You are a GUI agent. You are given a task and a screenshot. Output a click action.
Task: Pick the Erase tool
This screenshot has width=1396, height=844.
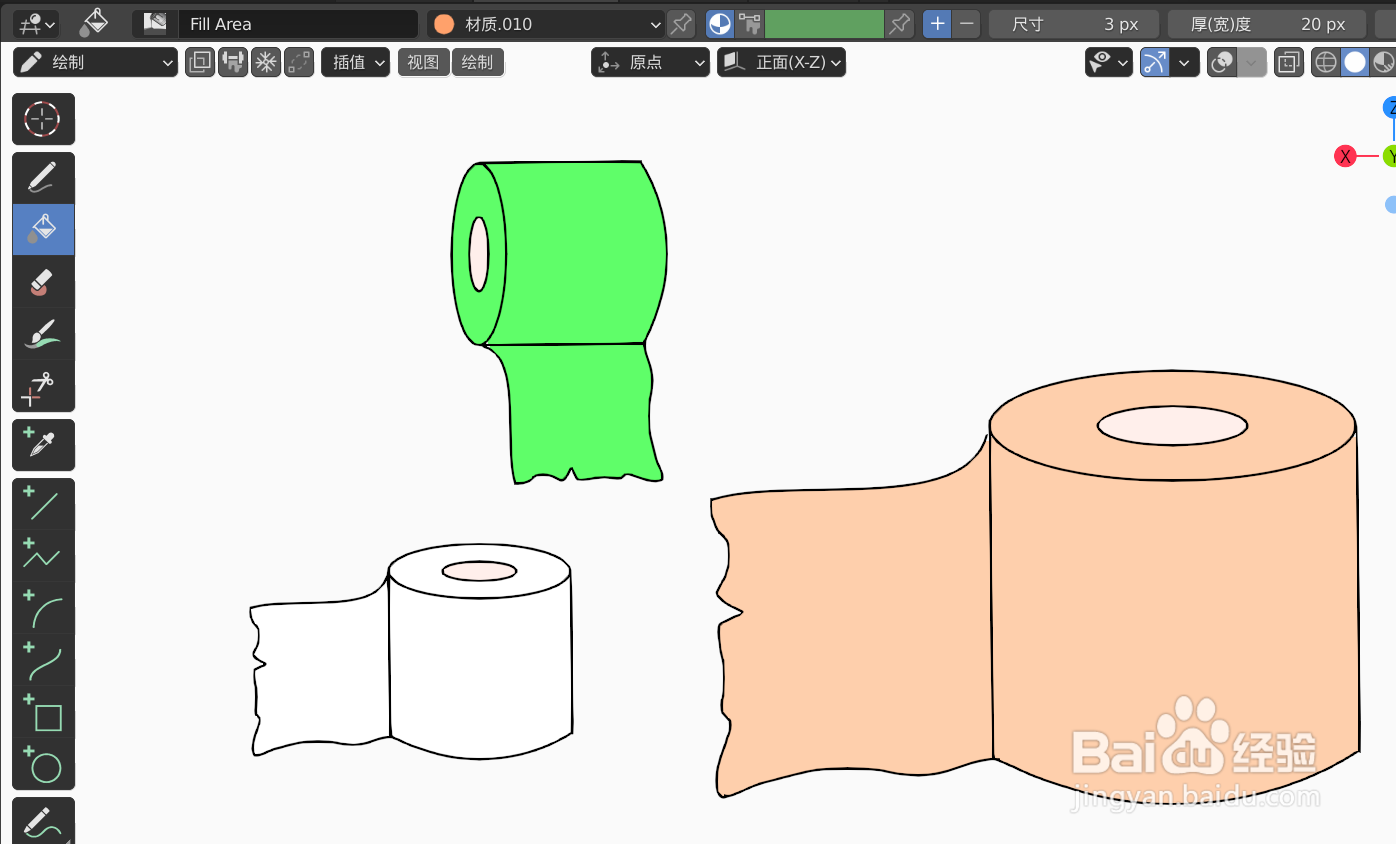pos(43,281)
